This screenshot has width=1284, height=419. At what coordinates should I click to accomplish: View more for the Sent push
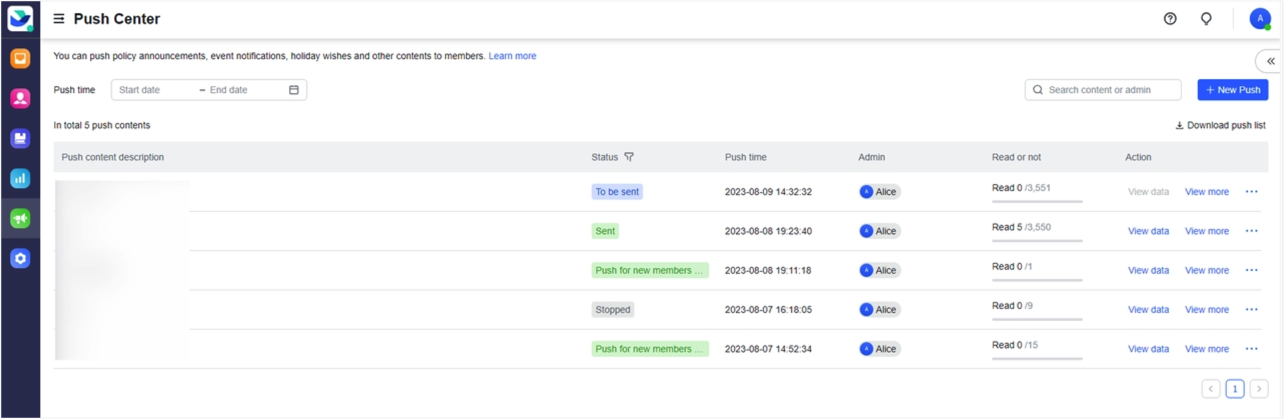(x=1207, y=231)
